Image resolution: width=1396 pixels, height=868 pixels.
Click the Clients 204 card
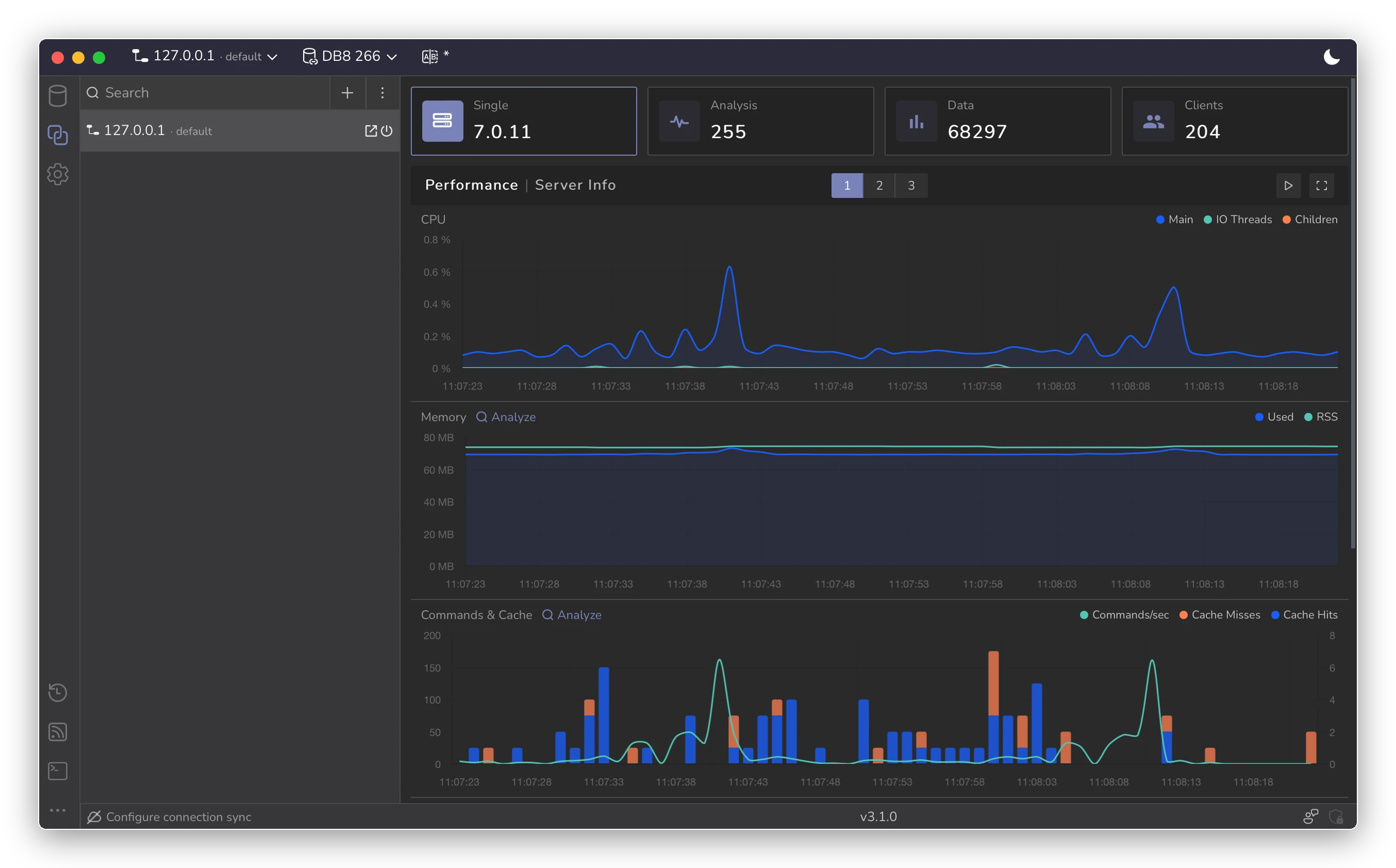[x=1235, y=121]
